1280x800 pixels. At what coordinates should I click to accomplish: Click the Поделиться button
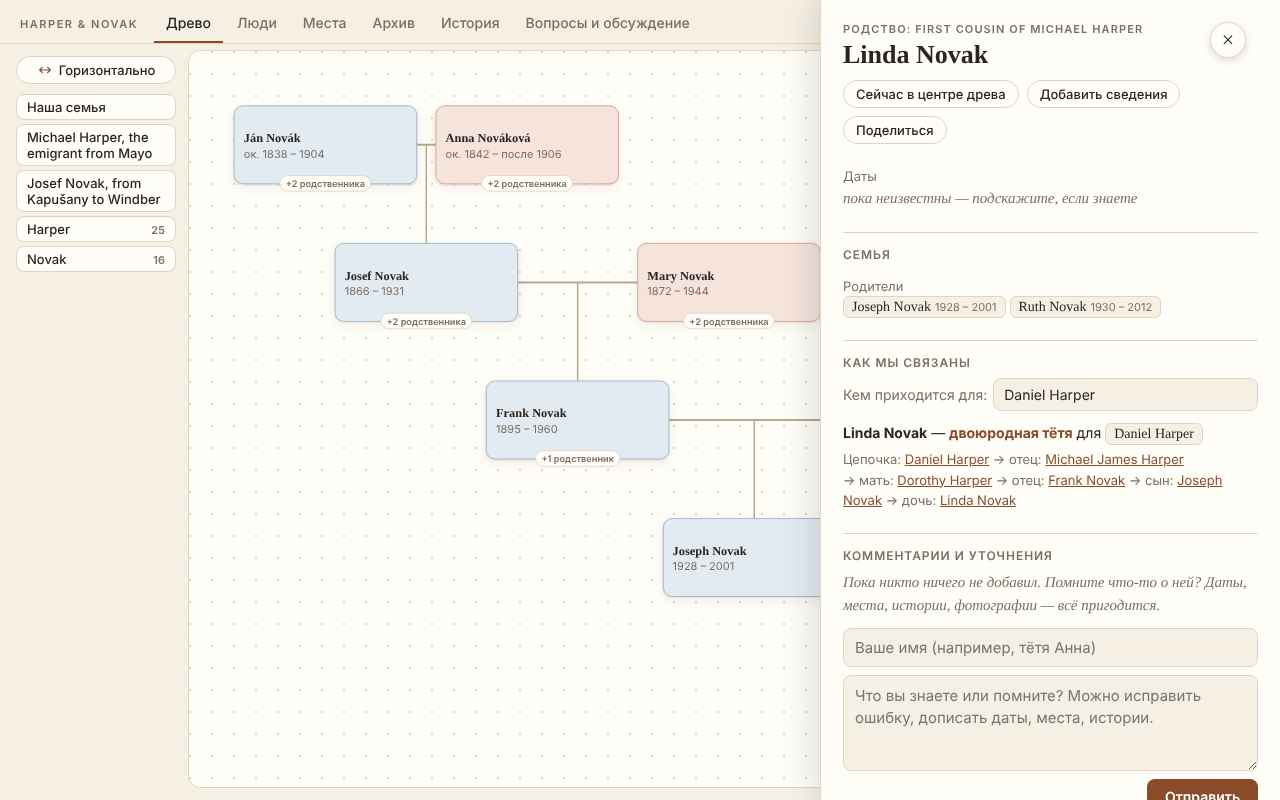[x=895, y=130]
